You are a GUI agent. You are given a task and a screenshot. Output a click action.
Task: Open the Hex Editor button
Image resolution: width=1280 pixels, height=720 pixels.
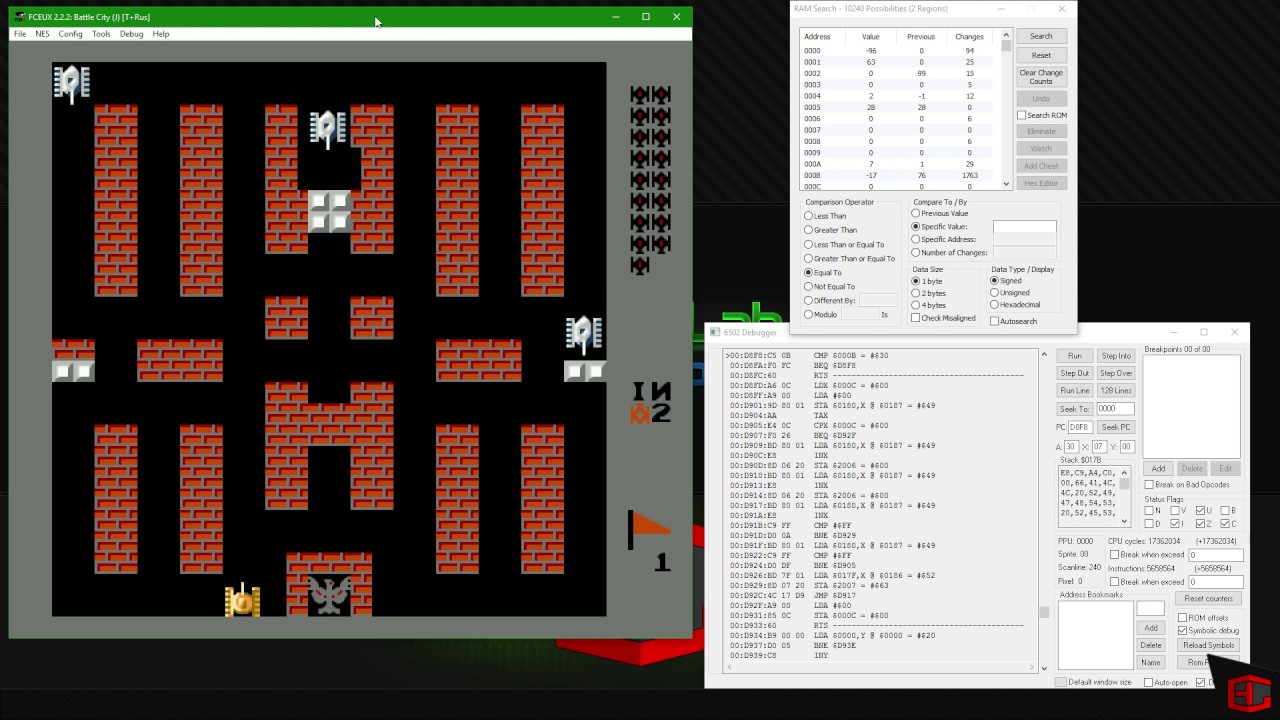[x=1041, y=183]
